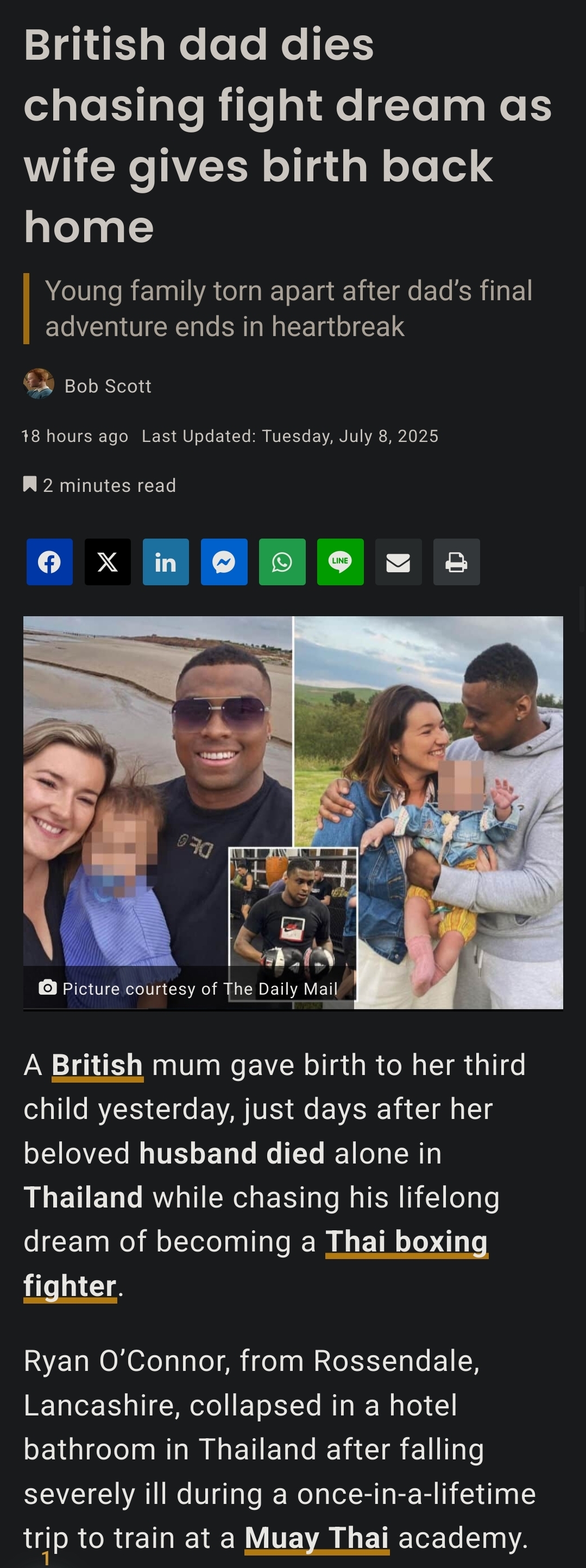Share via Messenger icon
The width and height of the screenshot is (586, 1568).
coord(224,562)
